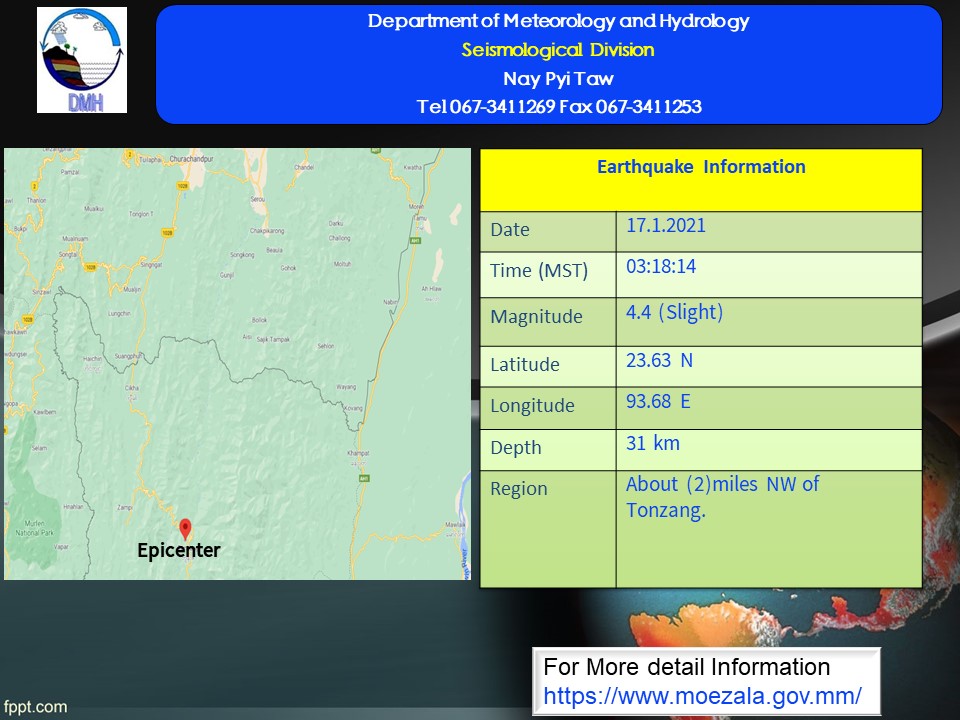Click the "Time (MST)" label cell
Screen dimensions: 960x720
[x=548, y=275]
